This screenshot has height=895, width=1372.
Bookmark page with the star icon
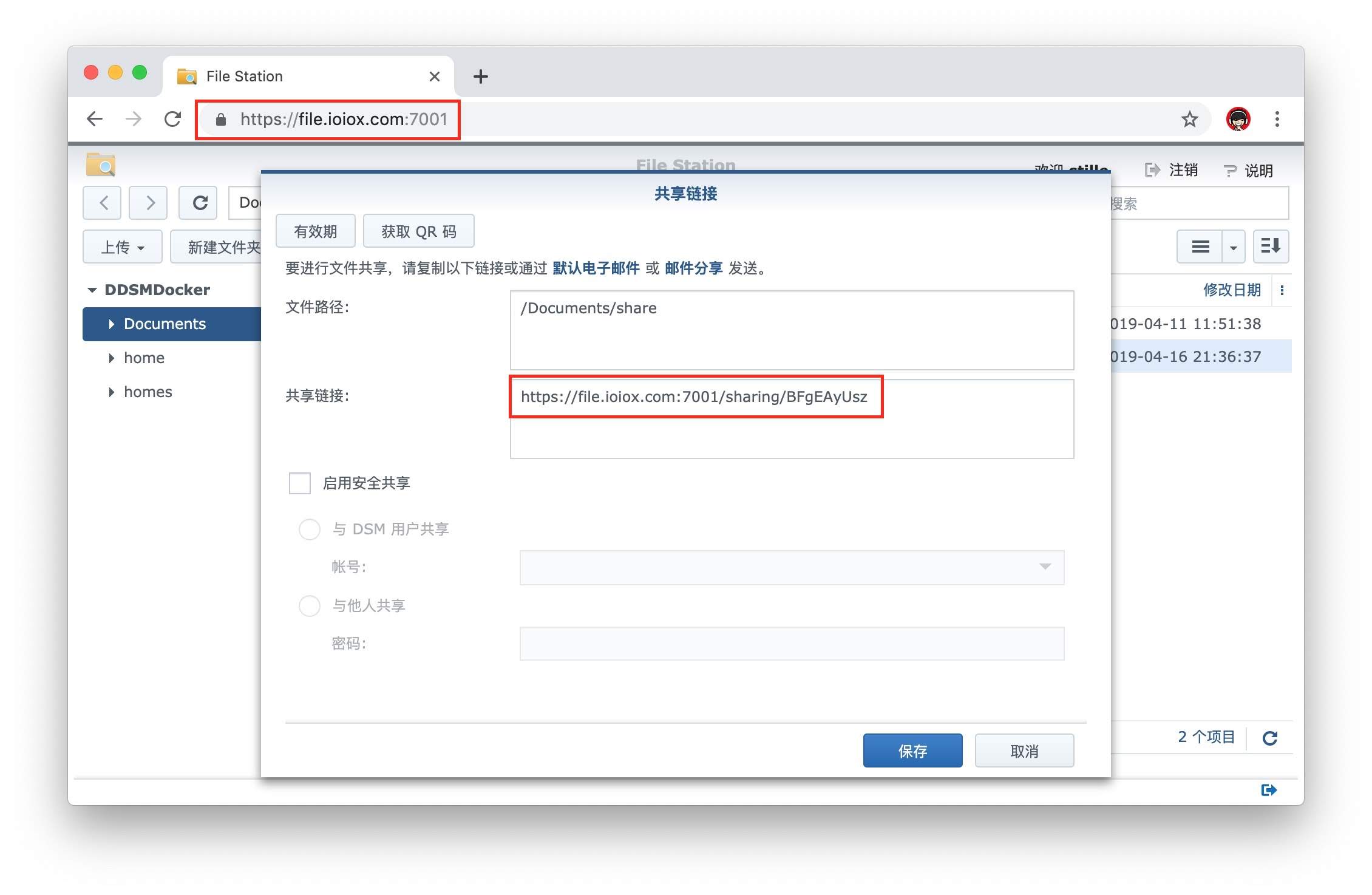click(x=1189, y=119)
